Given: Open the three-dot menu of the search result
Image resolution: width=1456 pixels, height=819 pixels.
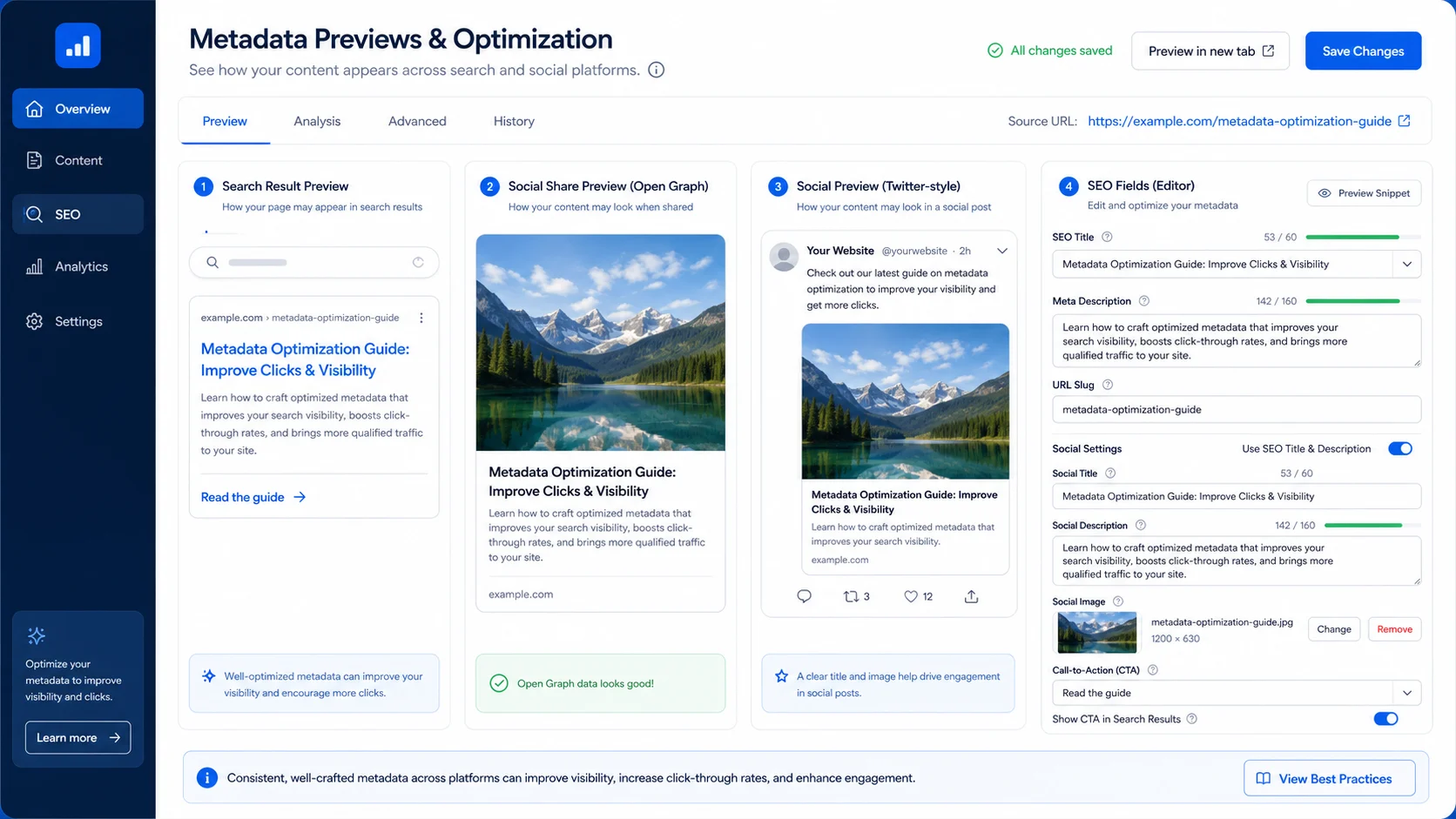Looking at the screenshot, I should click(x=421, y=318).
